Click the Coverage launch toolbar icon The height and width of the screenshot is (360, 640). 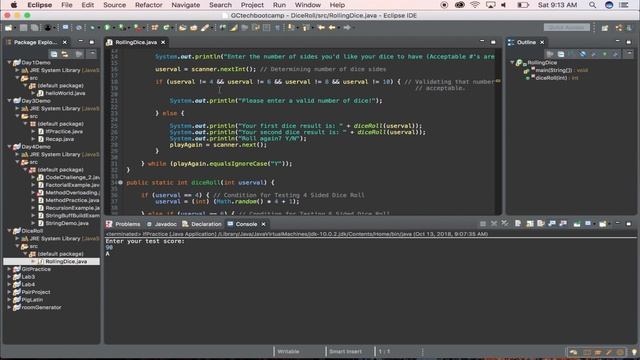[x=122, y=28]
